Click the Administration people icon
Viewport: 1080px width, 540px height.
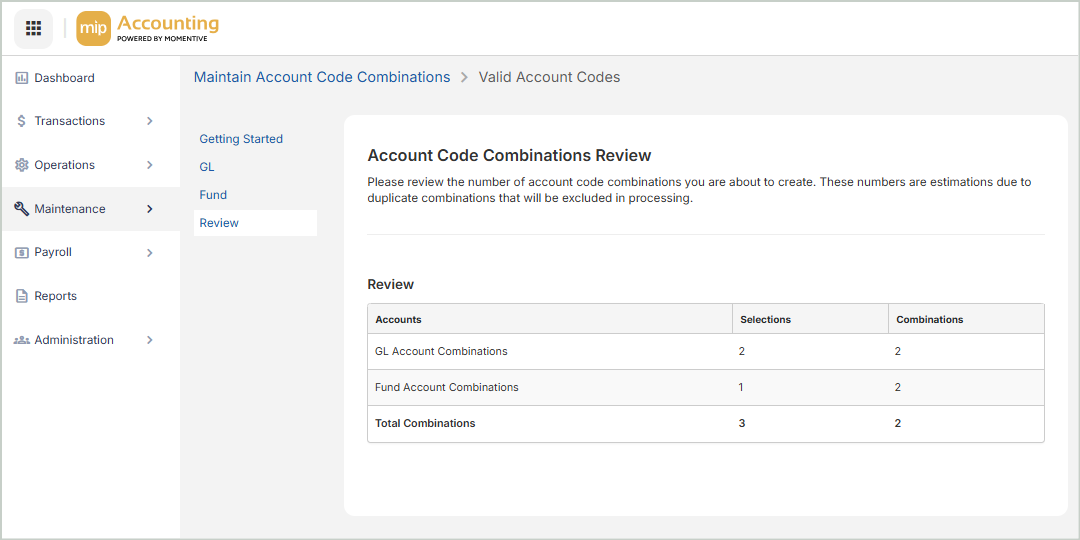22,340
